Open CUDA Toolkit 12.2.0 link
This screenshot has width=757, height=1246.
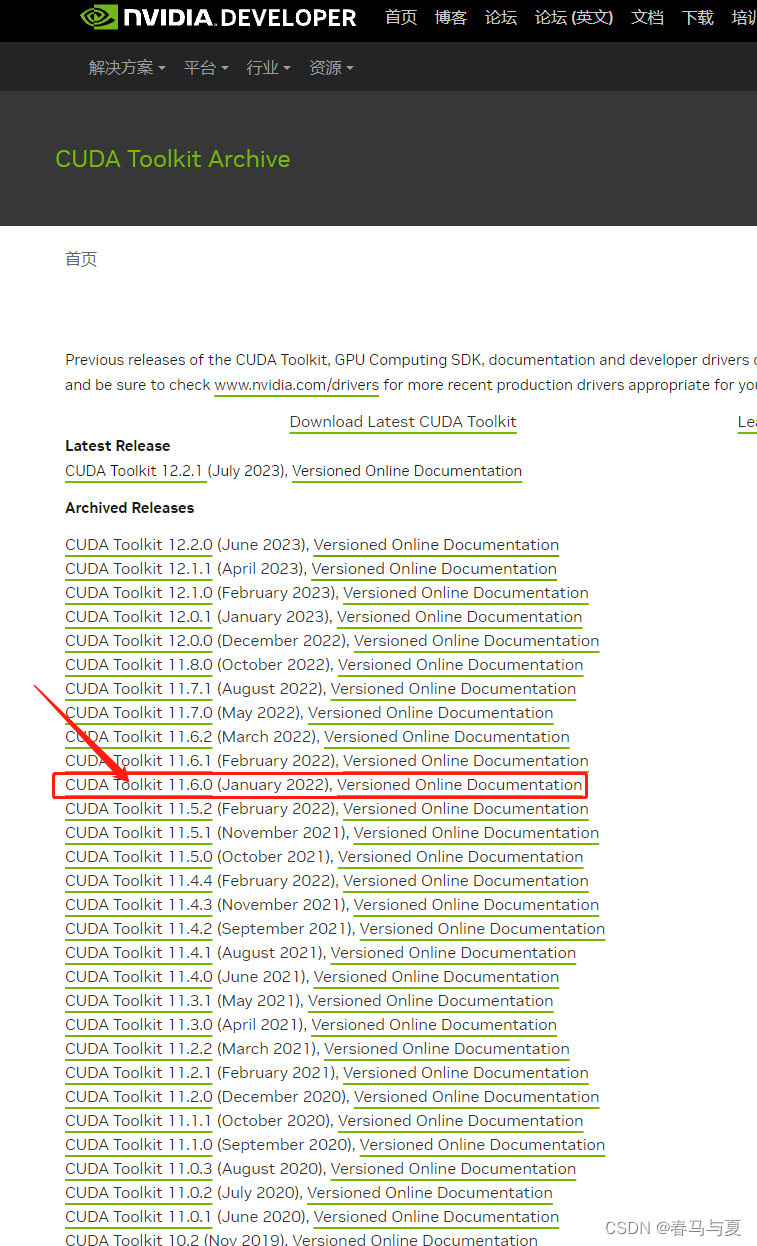click(x=139, y=545)
